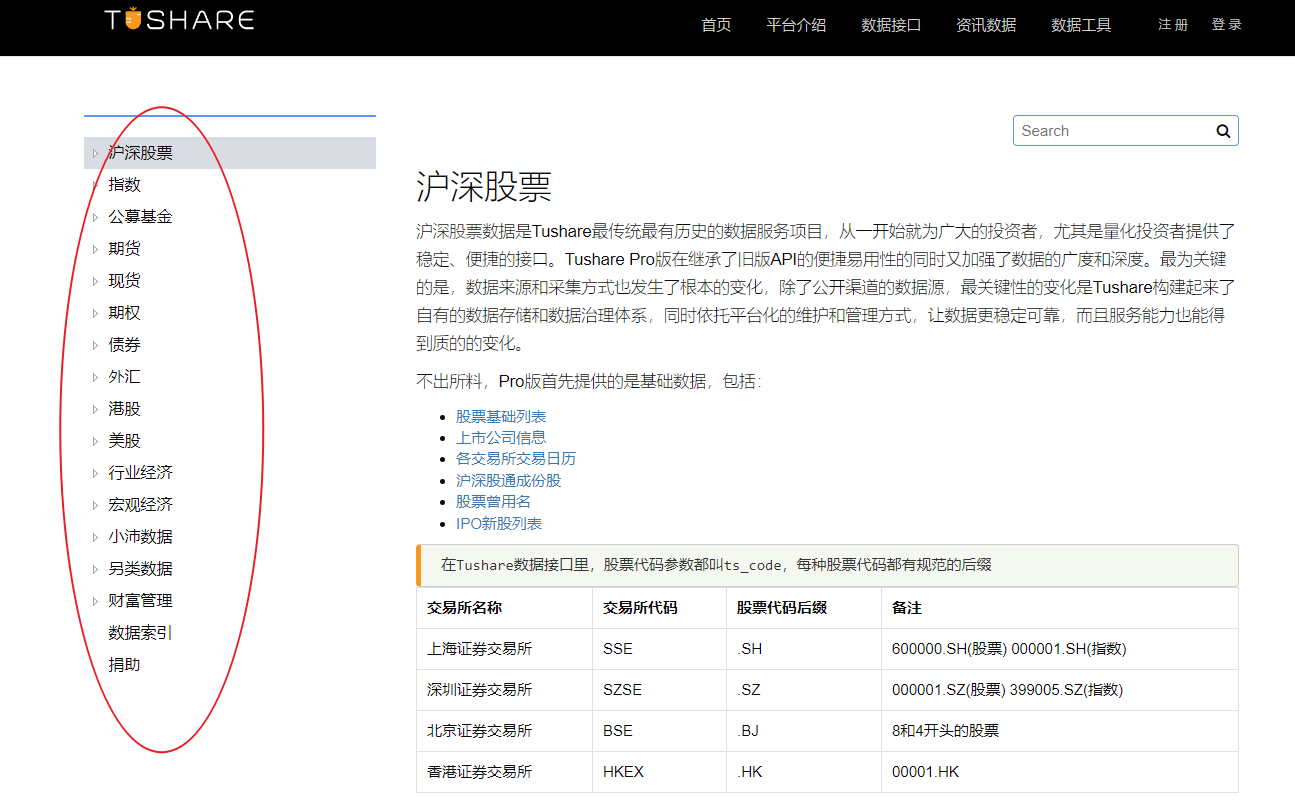Click the search magnifier icon

[x=1222, y=130]
